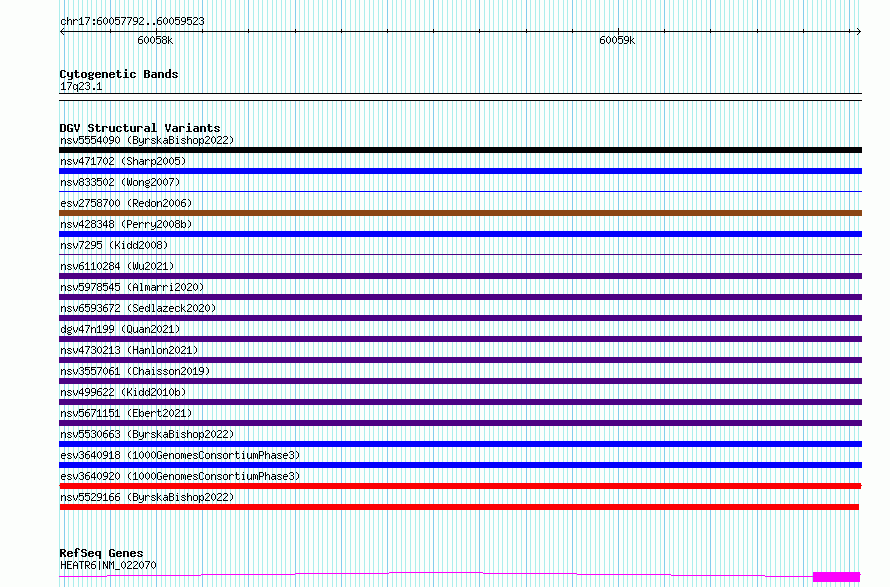Click the nsv5671151 (Ebert2021) label
Image resolution: width=890 pixels, height=587 pixels.
pyautogui.click(x=126, y=413)
